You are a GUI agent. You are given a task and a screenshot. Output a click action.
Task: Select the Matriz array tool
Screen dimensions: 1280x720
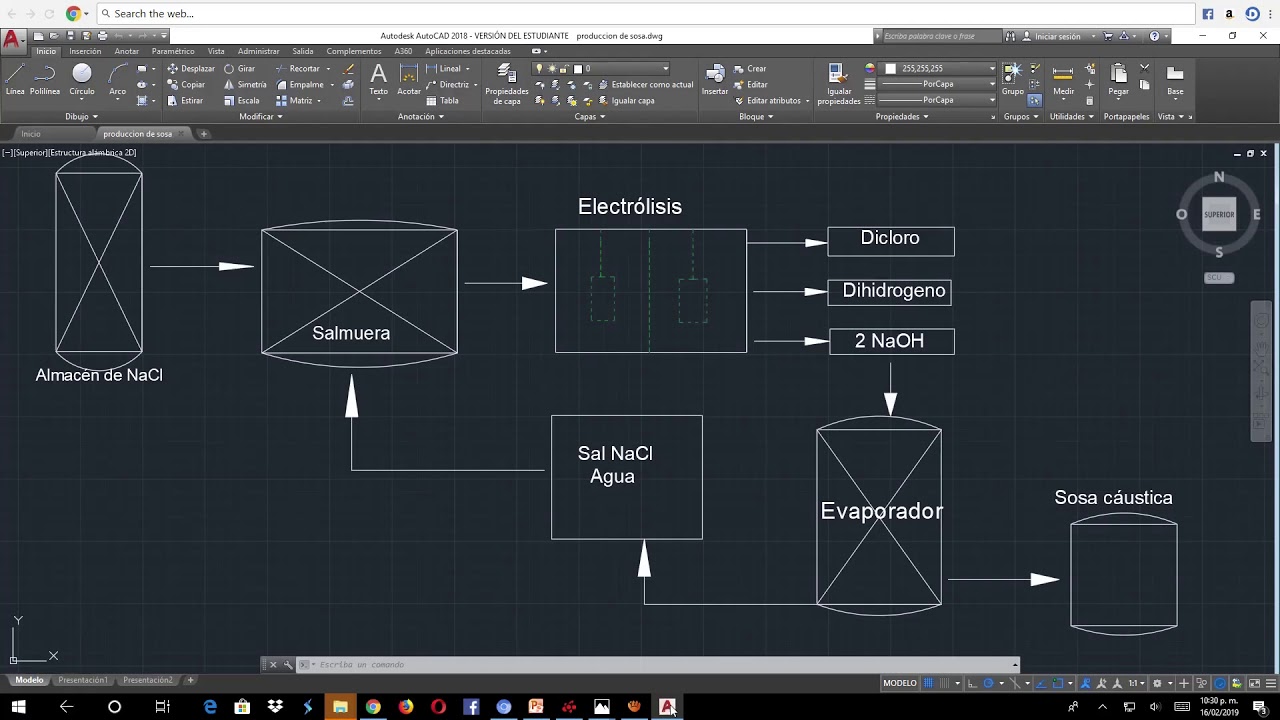(295, 101)
